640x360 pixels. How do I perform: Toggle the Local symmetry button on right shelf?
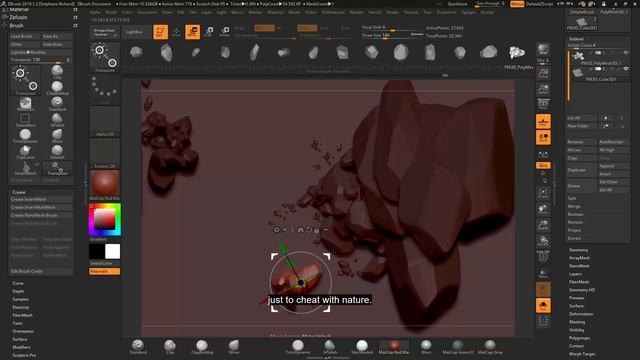[x=543, y=138]
